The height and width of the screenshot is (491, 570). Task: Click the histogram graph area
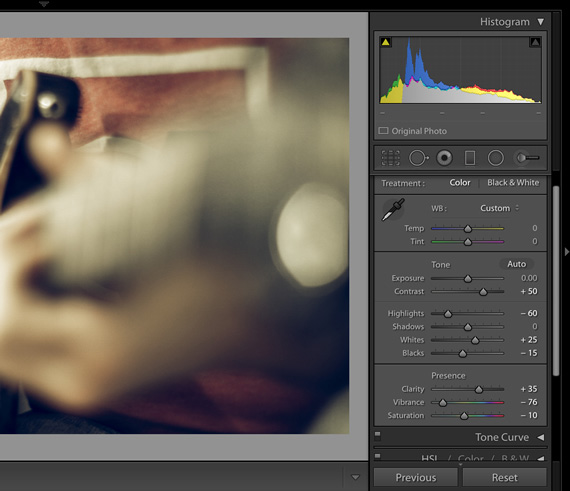click(x=460, y=70)
